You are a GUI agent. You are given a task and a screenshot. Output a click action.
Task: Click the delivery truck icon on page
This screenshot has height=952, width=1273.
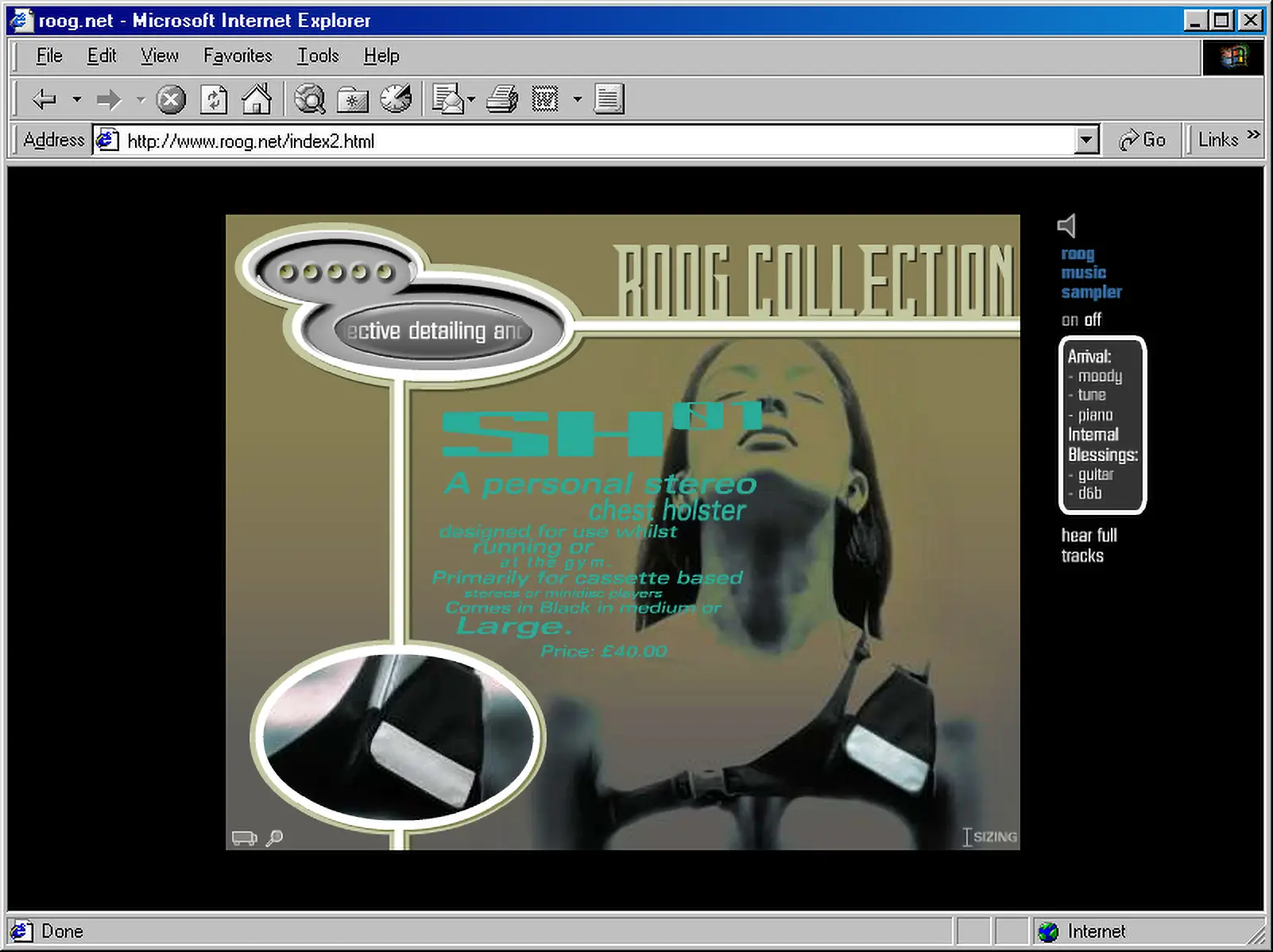[x=244, y=838]
